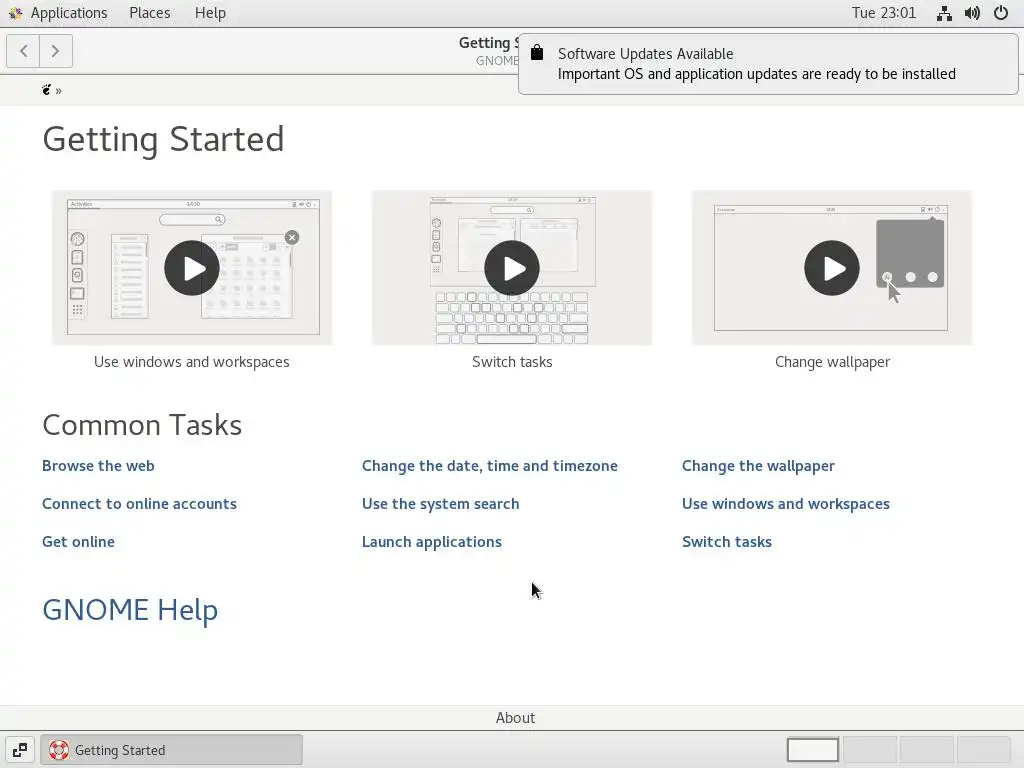This screenshot has height=768, width=1024.
Task: Play the Use windows and workspaces video
Action: [x=191, y=268]
